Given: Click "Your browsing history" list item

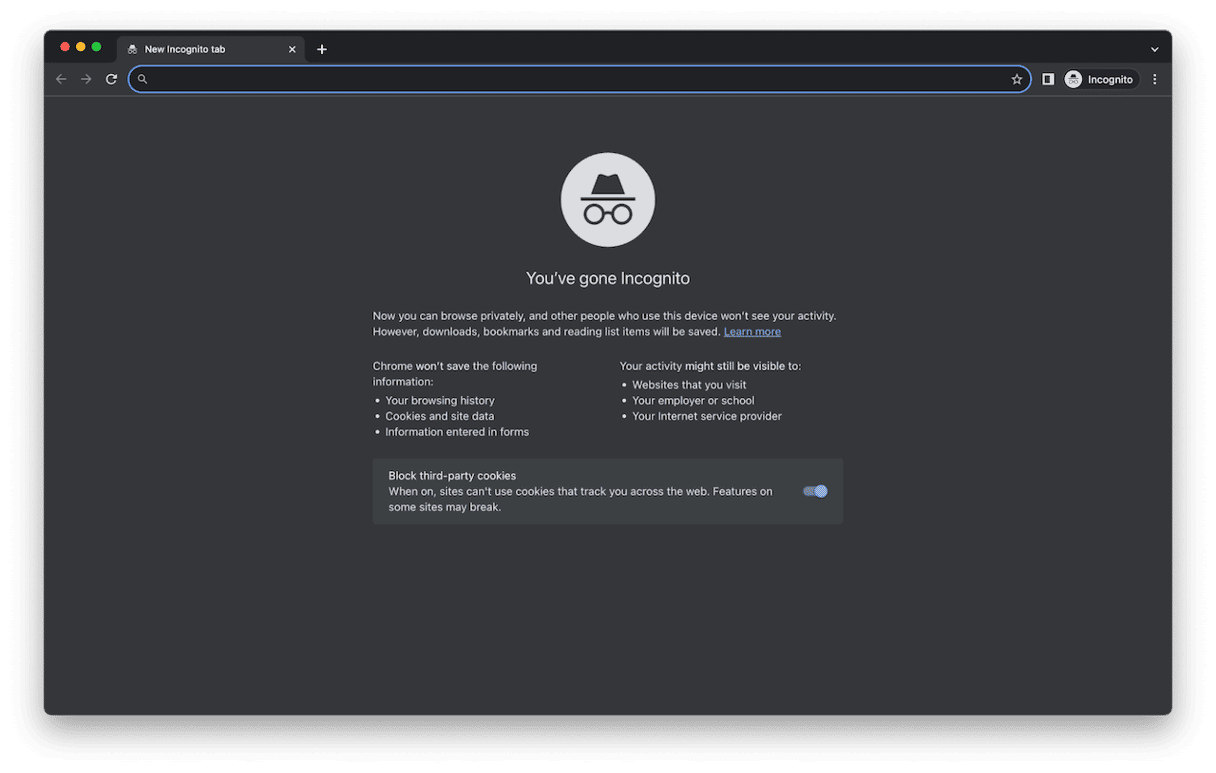Looking at the screenshot, I should click(440, 400).
